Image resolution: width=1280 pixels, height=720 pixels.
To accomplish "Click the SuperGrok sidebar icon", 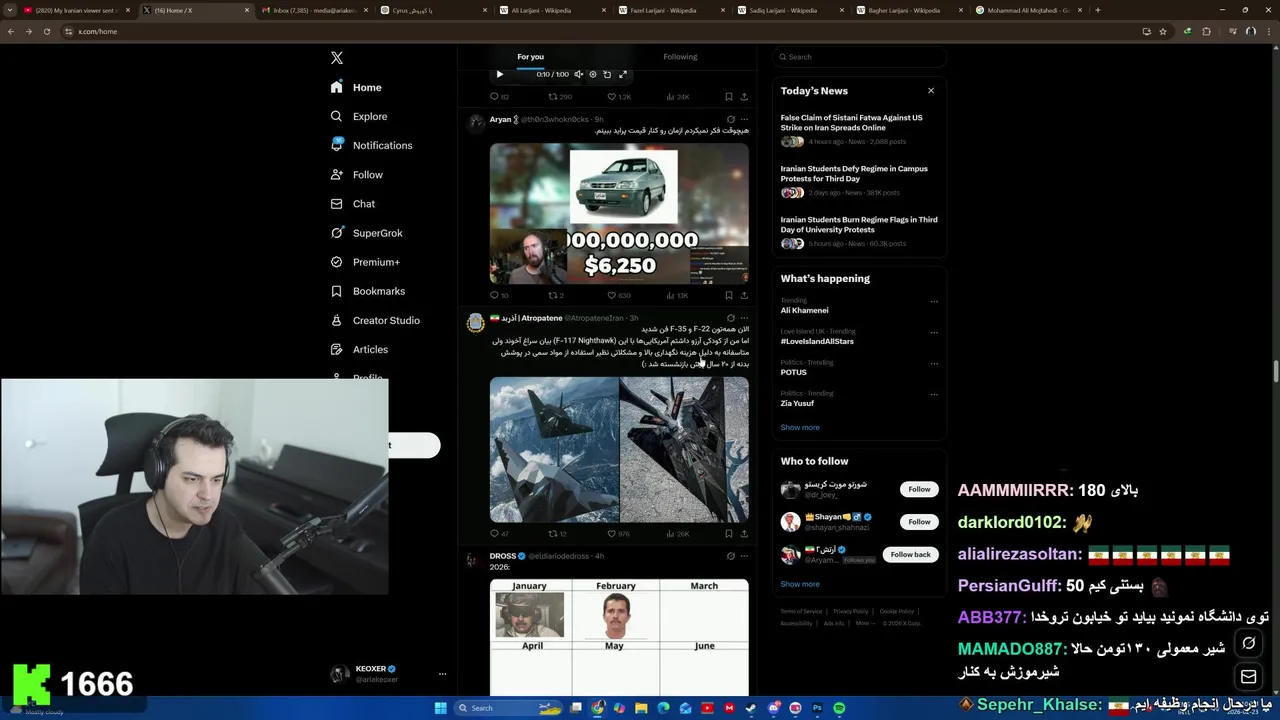I will pyautogui.click(x=337, y=233).
